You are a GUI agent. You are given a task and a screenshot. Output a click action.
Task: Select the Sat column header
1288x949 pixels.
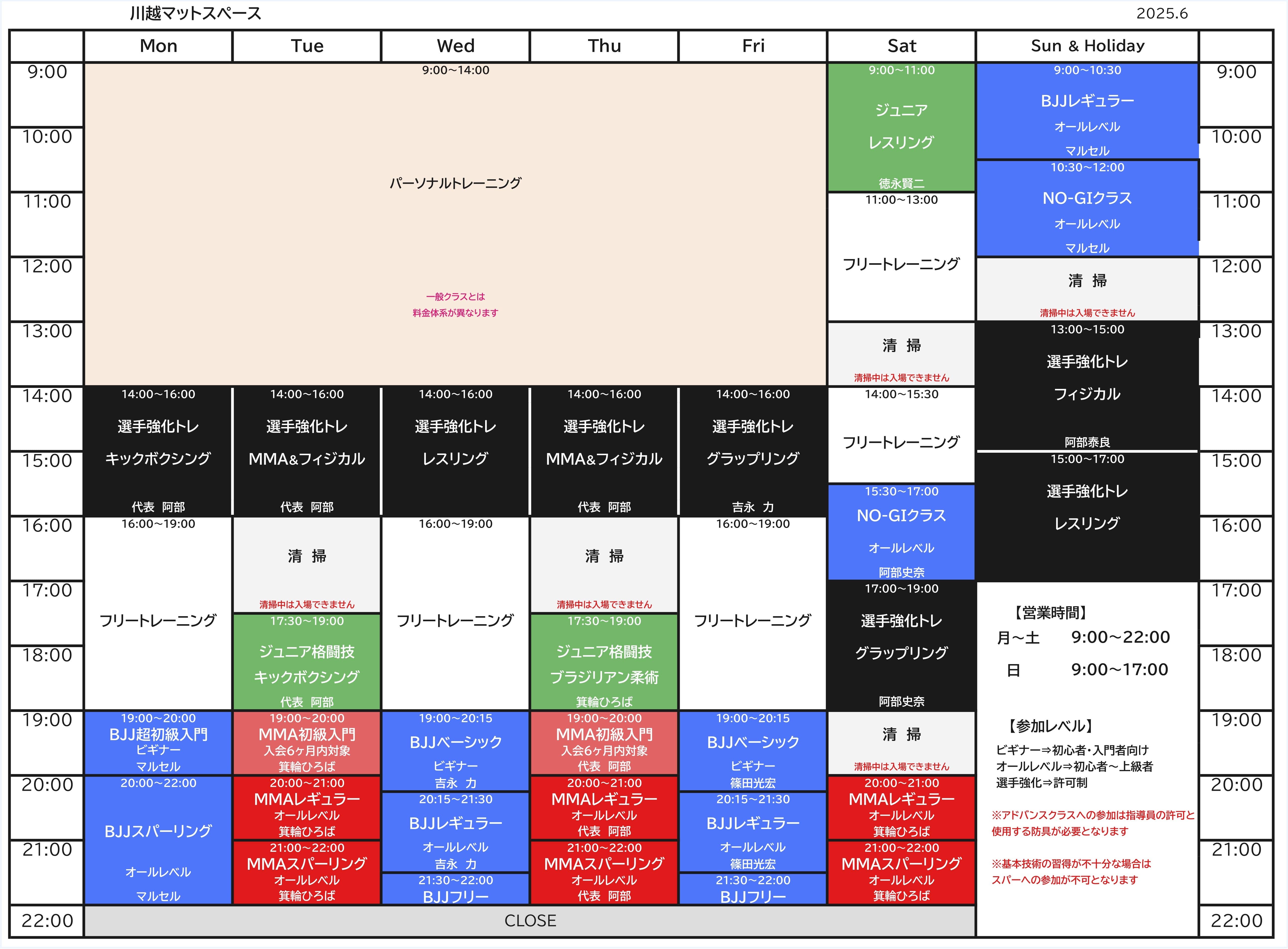[902, 46]
